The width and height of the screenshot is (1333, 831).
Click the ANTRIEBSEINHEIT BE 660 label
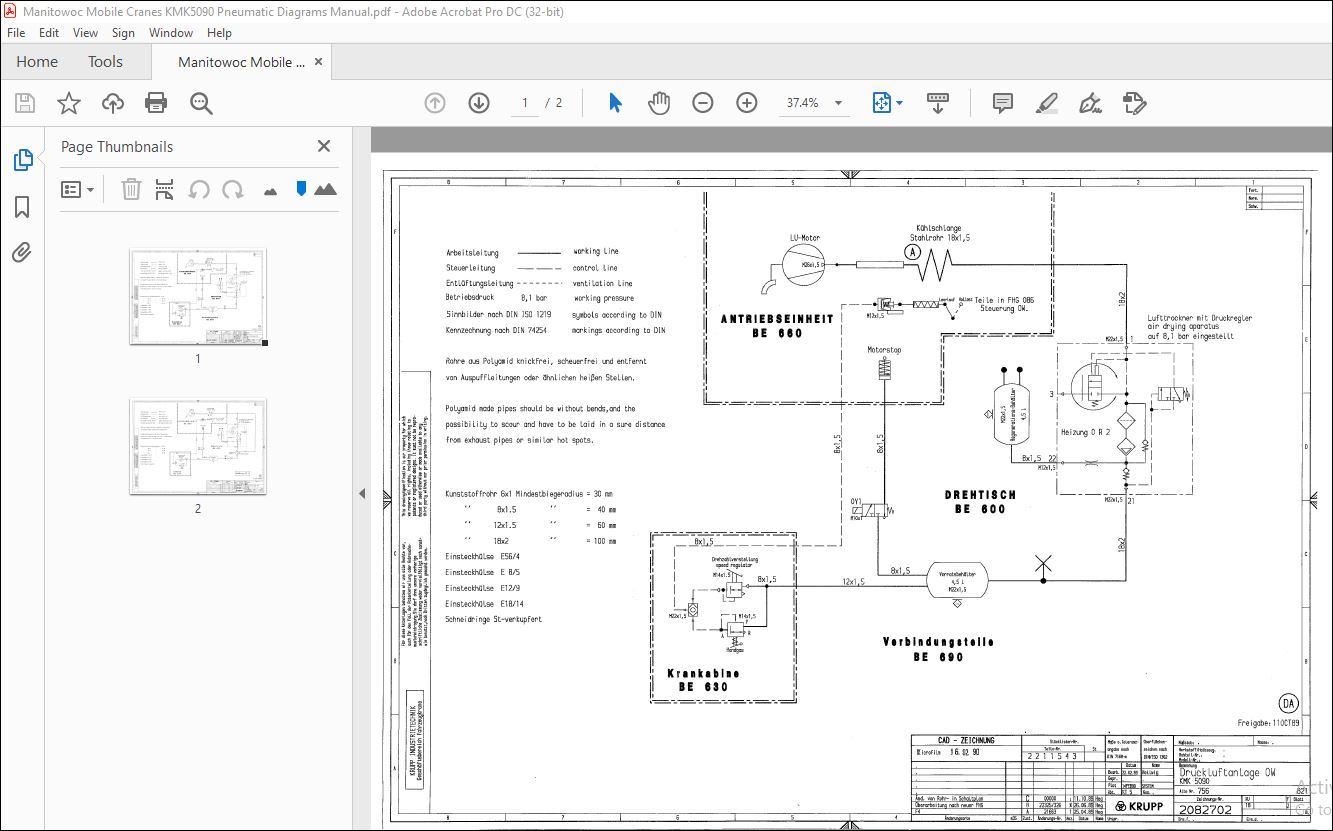click(777, 326)
